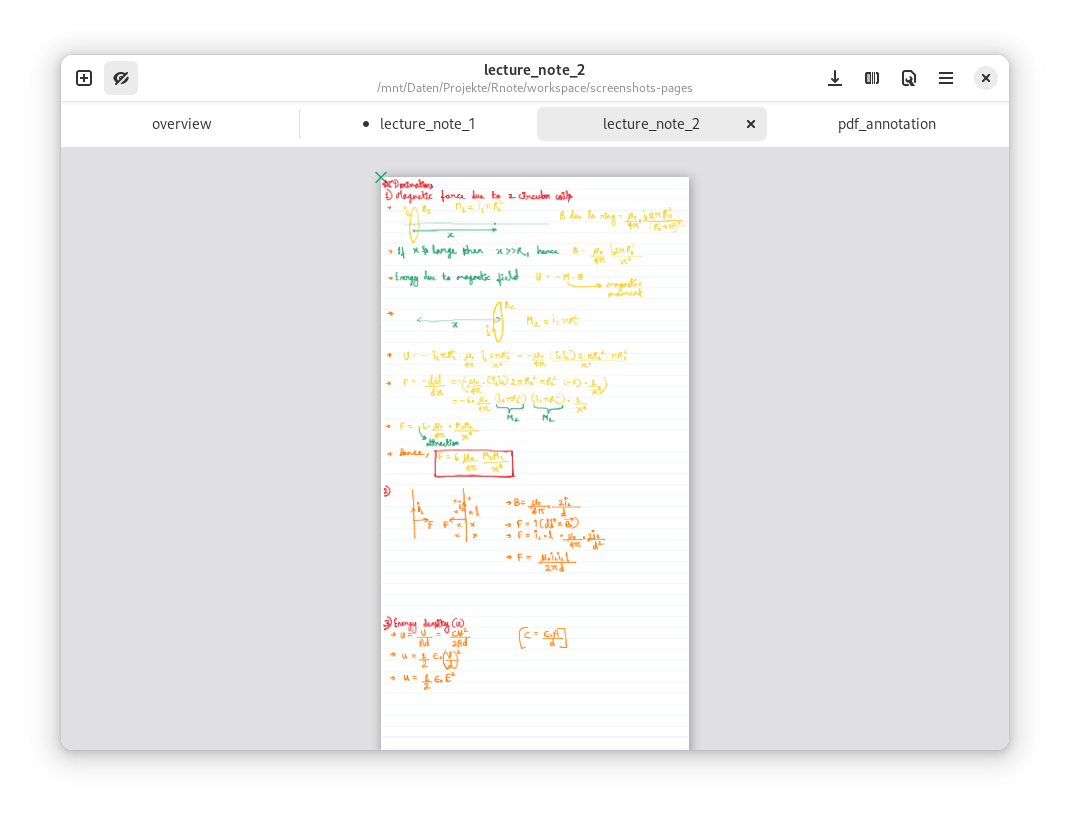The width and height of the screenshot is (1070, 817).
Task: Open the canvas zoom menu icon
Action: tap(908, 78)
